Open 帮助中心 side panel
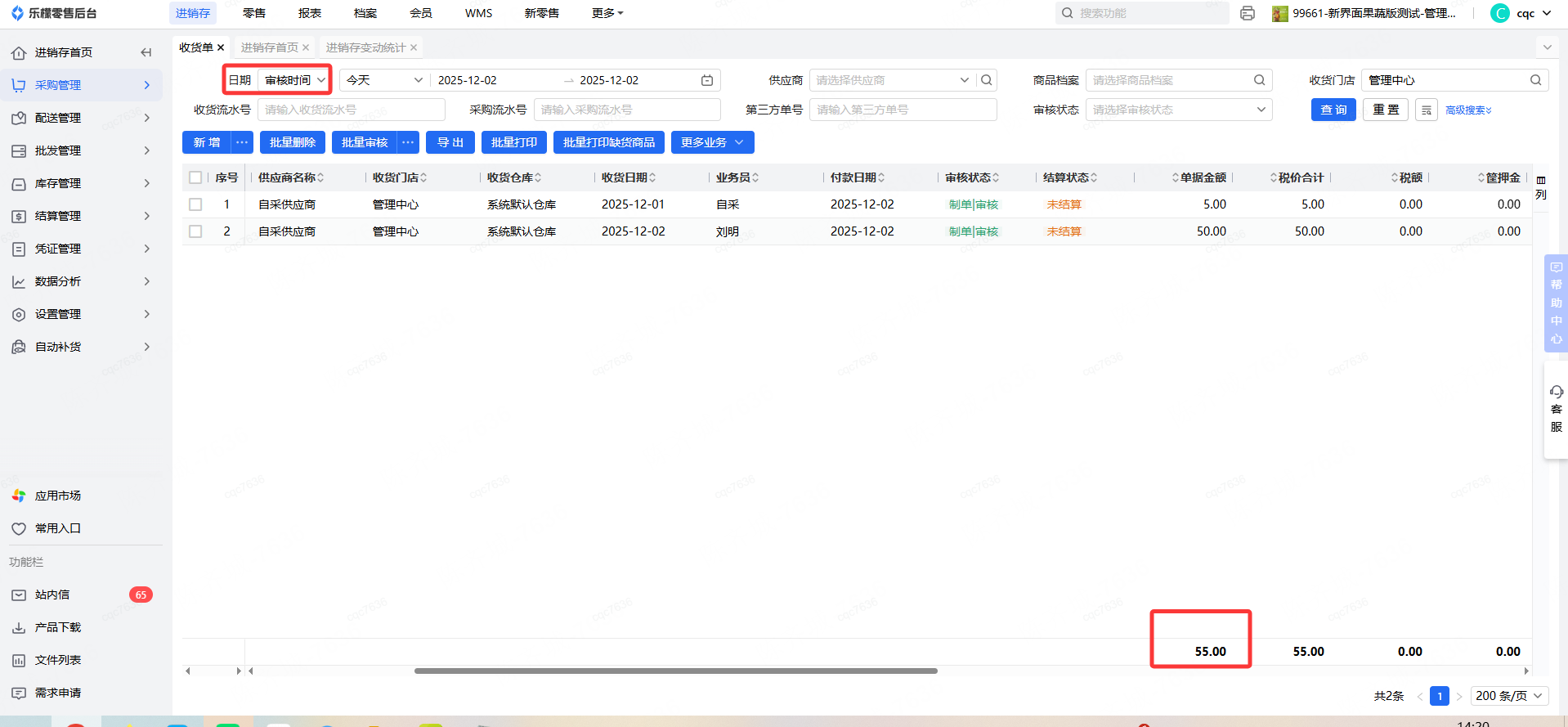 [1556, 303]
